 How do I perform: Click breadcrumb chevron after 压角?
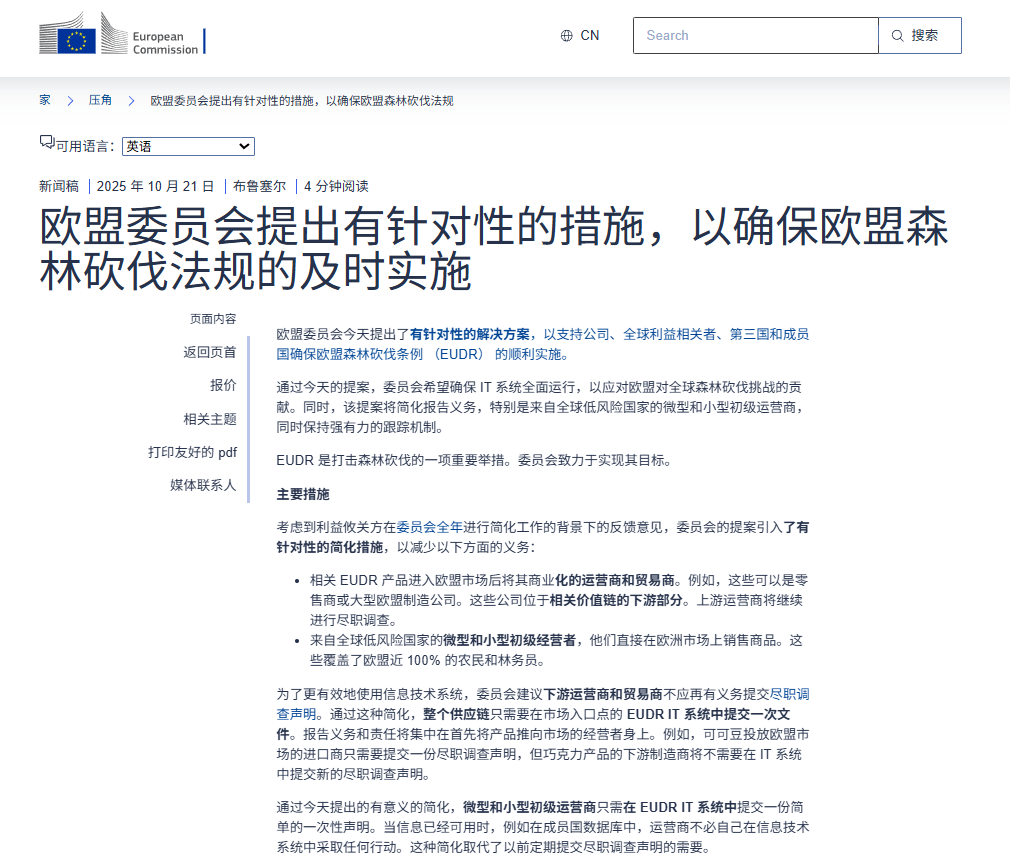click(x=131, y=101)
